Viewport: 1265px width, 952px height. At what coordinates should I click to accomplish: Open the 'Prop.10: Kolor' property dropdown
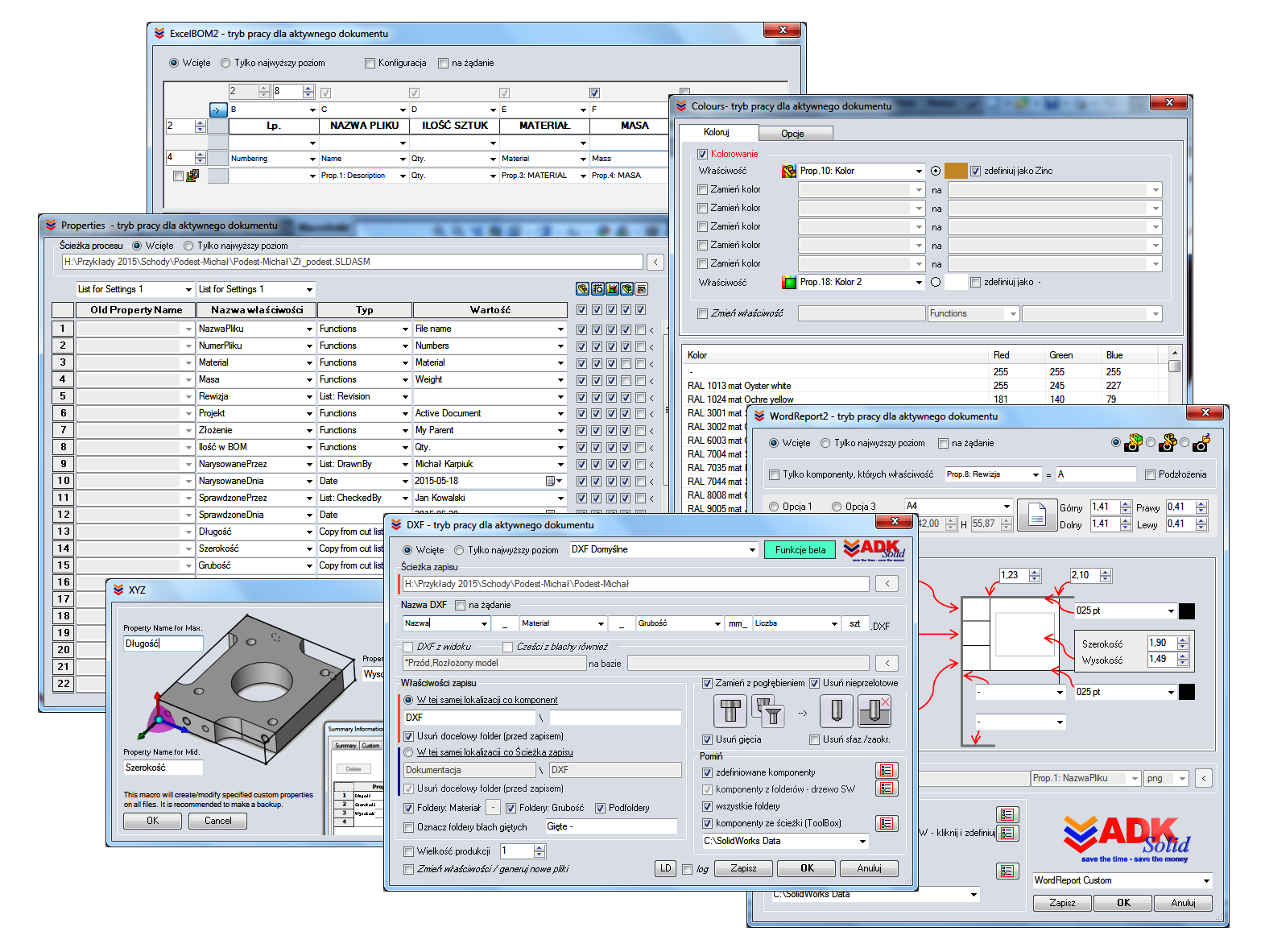point(919,171)
